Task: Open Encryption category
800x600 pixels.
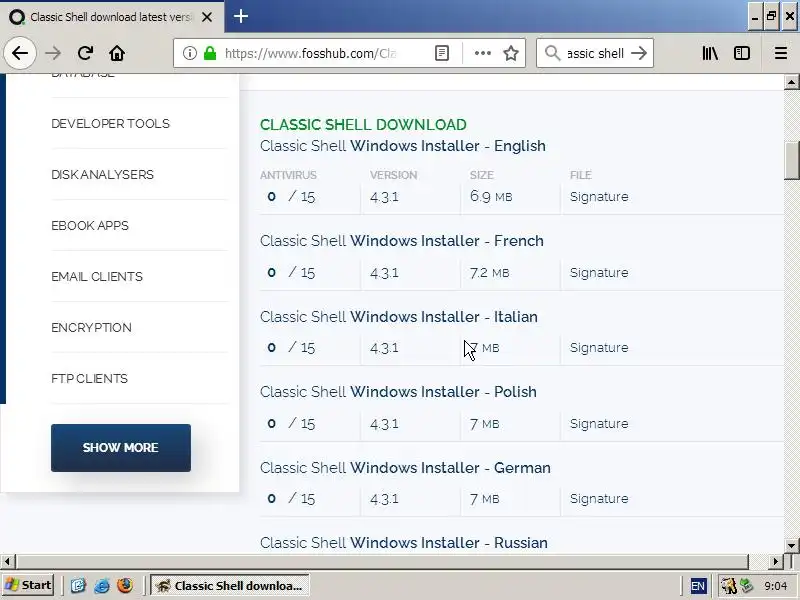Action: (91, 328)
